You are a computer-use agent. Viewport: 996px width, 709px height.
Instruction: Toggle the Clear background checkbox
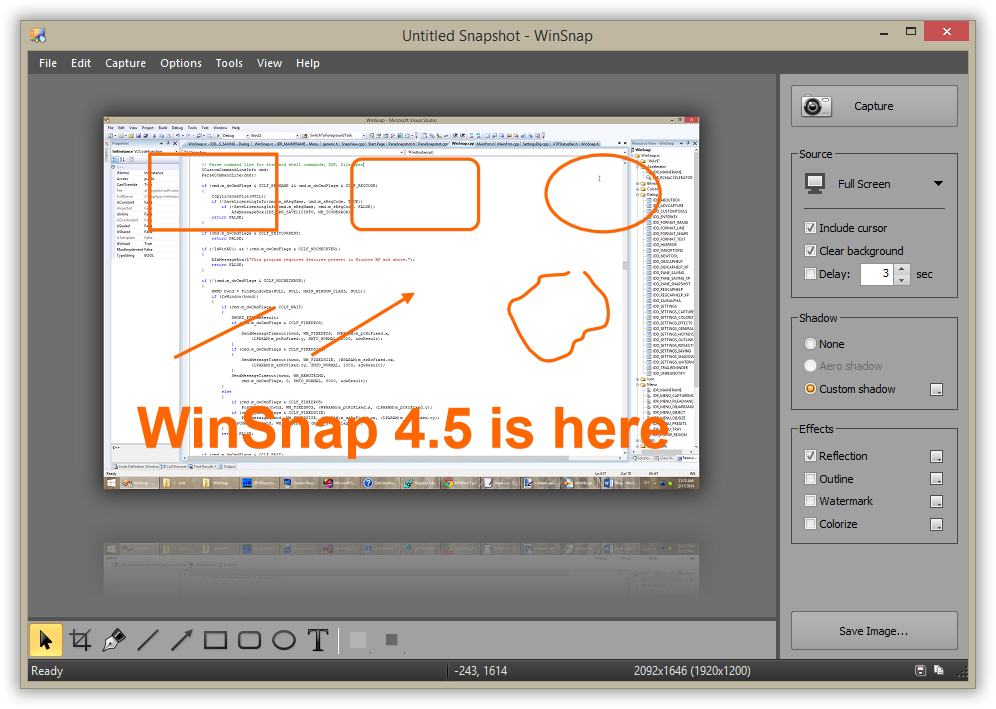coord(811,250)
